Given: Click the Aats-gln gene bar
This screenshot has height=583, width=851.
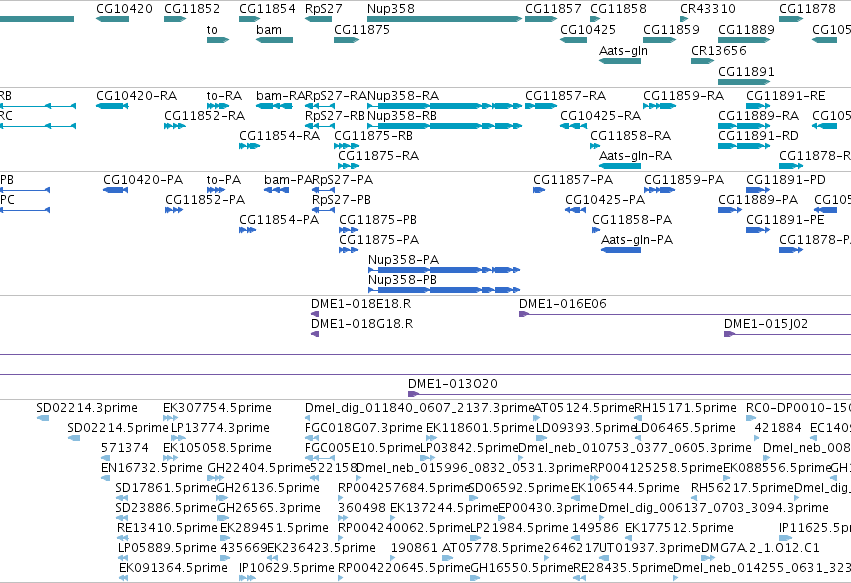Looking at the screenshot, I should point(620,61).
